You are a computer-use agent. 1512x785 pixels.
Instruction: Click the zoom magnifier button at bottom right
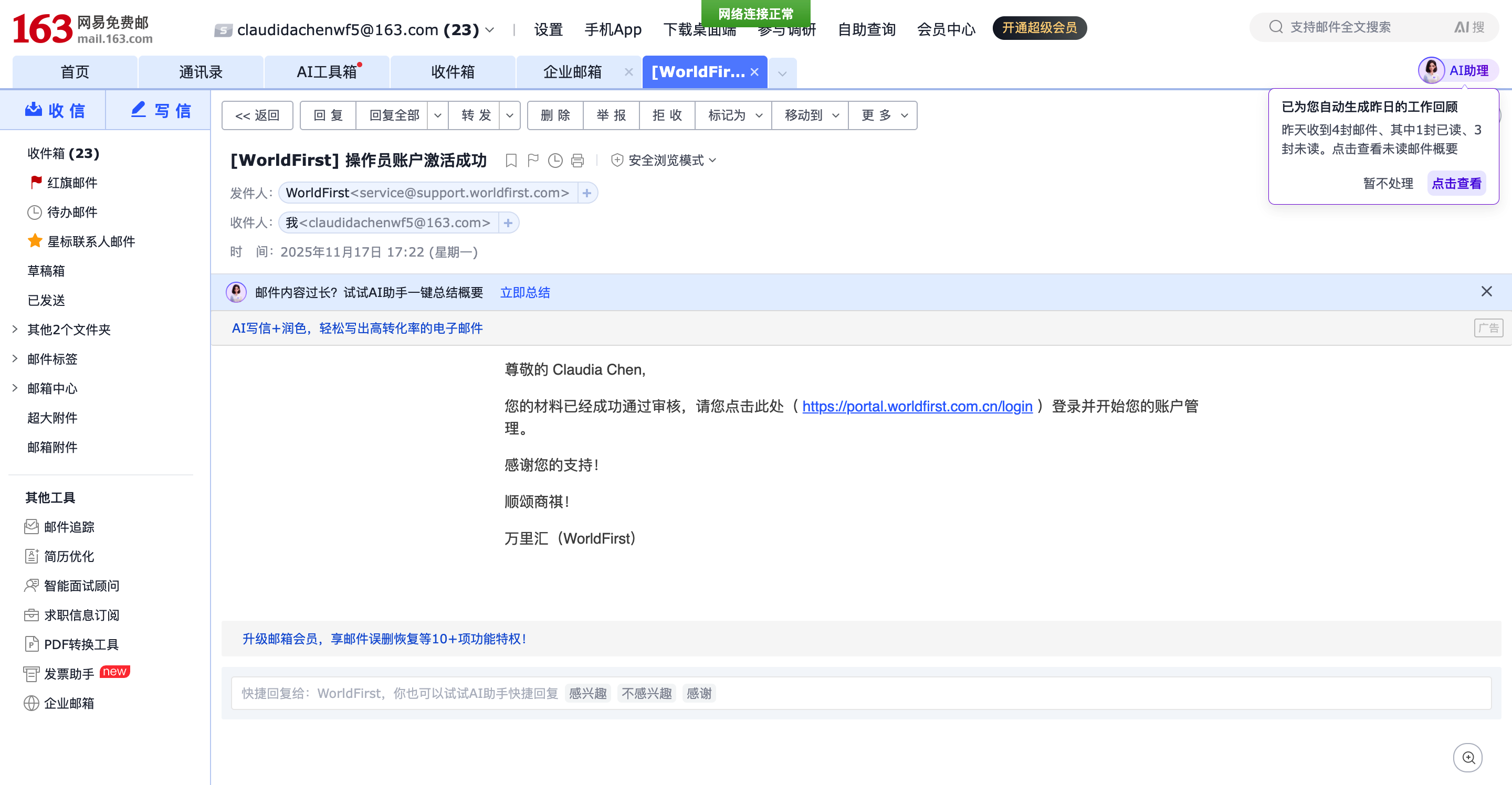click(1468, 757)
